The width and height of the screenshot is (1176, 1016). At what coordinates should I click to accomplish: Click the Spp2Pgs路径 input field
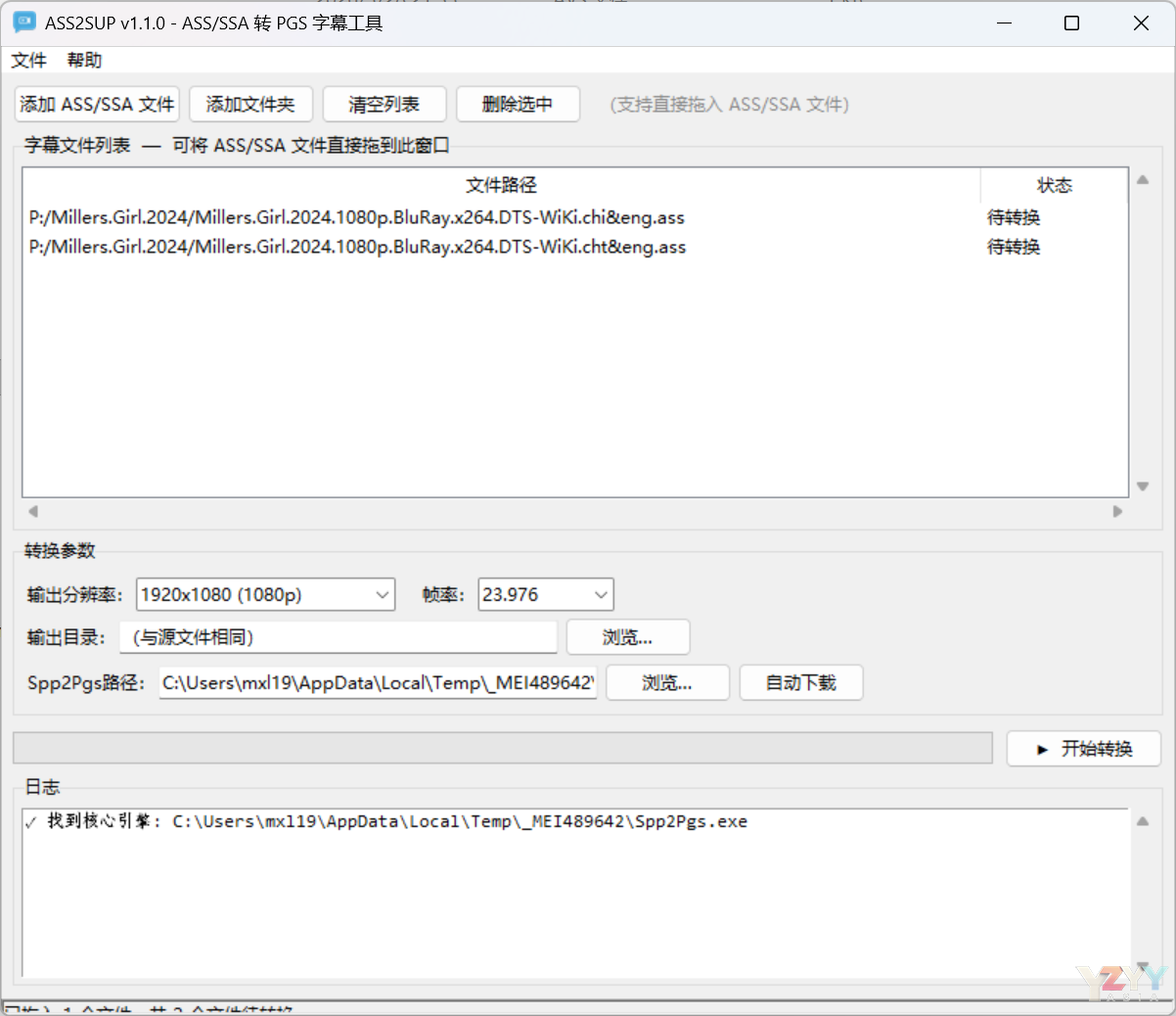[x=378, y=683]
